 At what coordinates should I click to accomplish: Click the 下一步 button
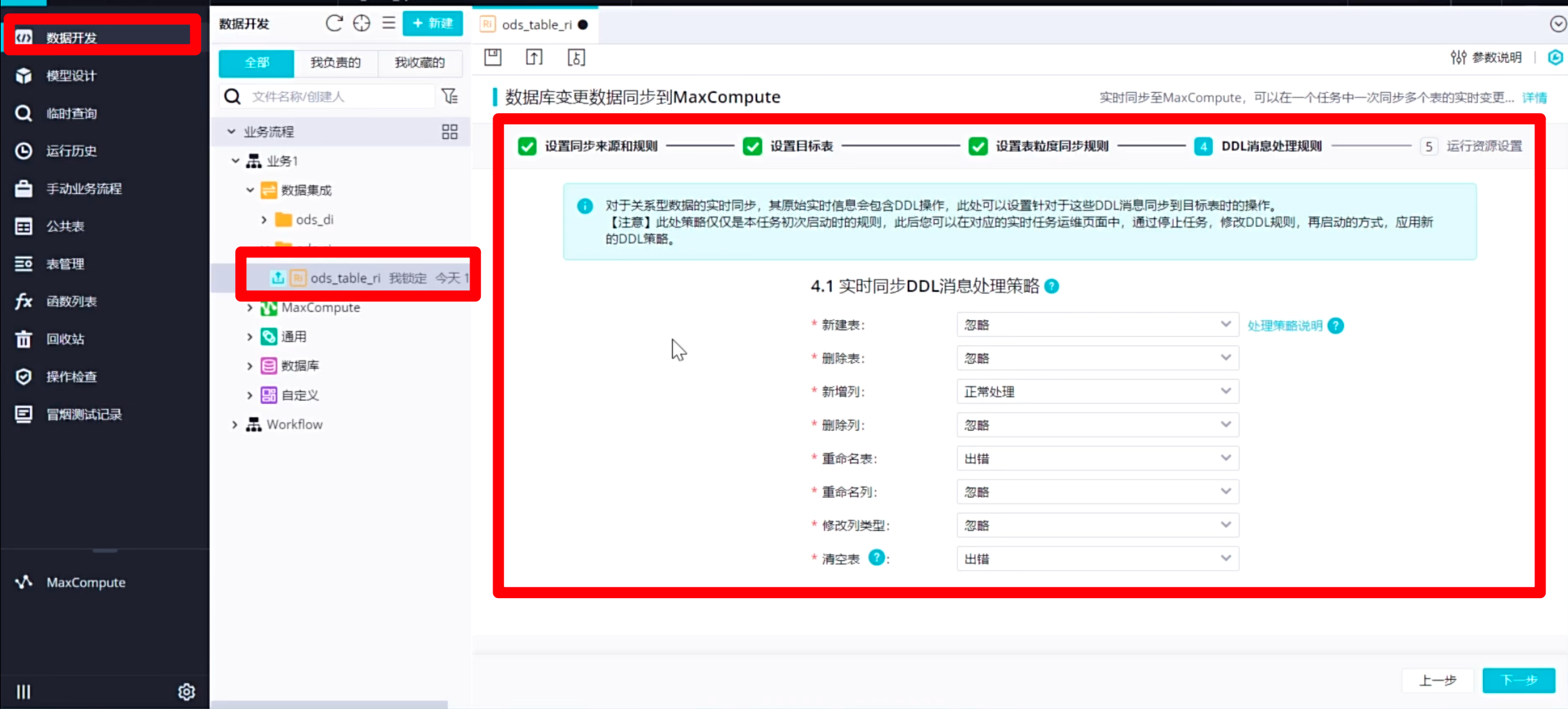(x=1518, y=680)
